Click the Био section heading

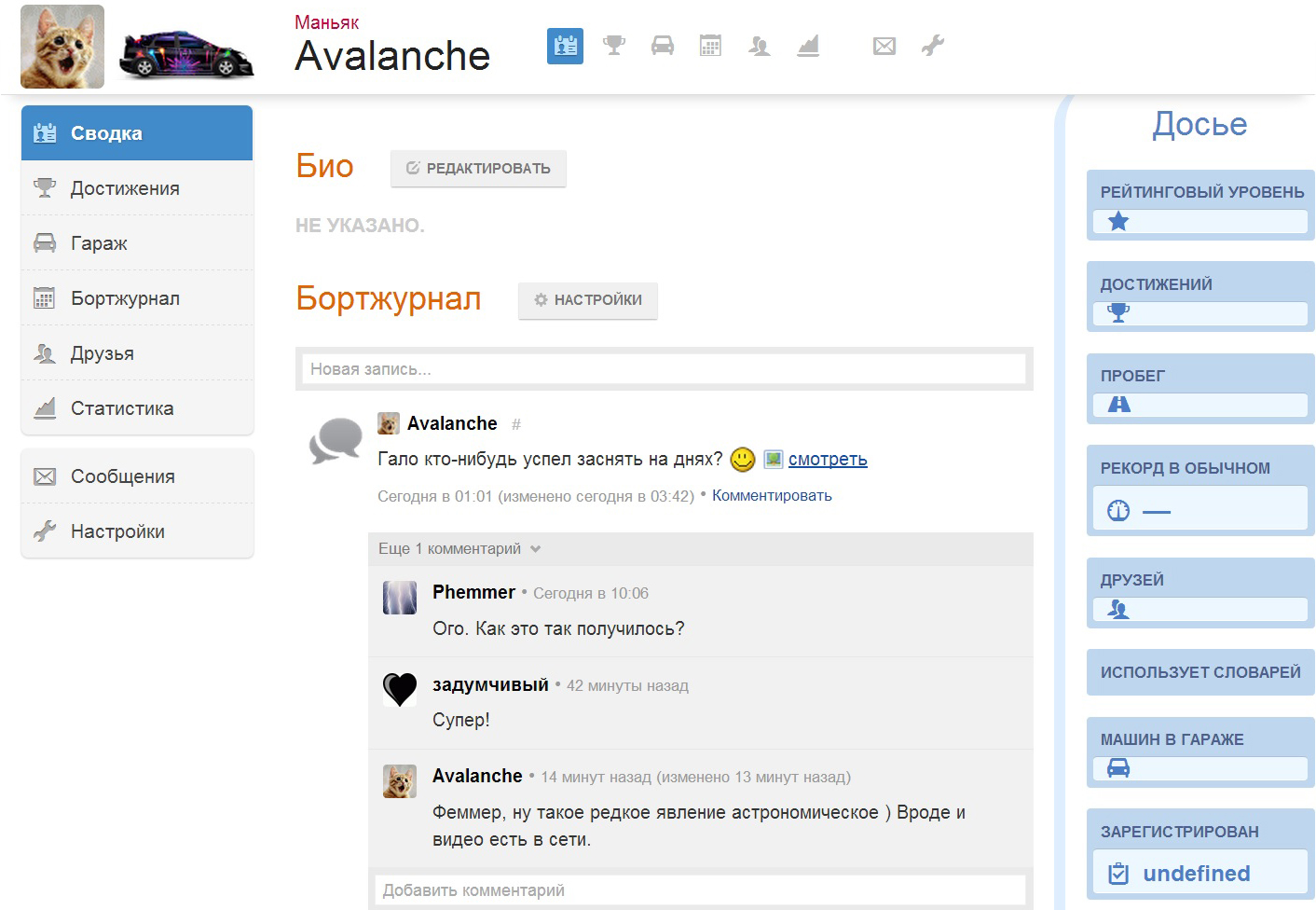click(324, 166)
